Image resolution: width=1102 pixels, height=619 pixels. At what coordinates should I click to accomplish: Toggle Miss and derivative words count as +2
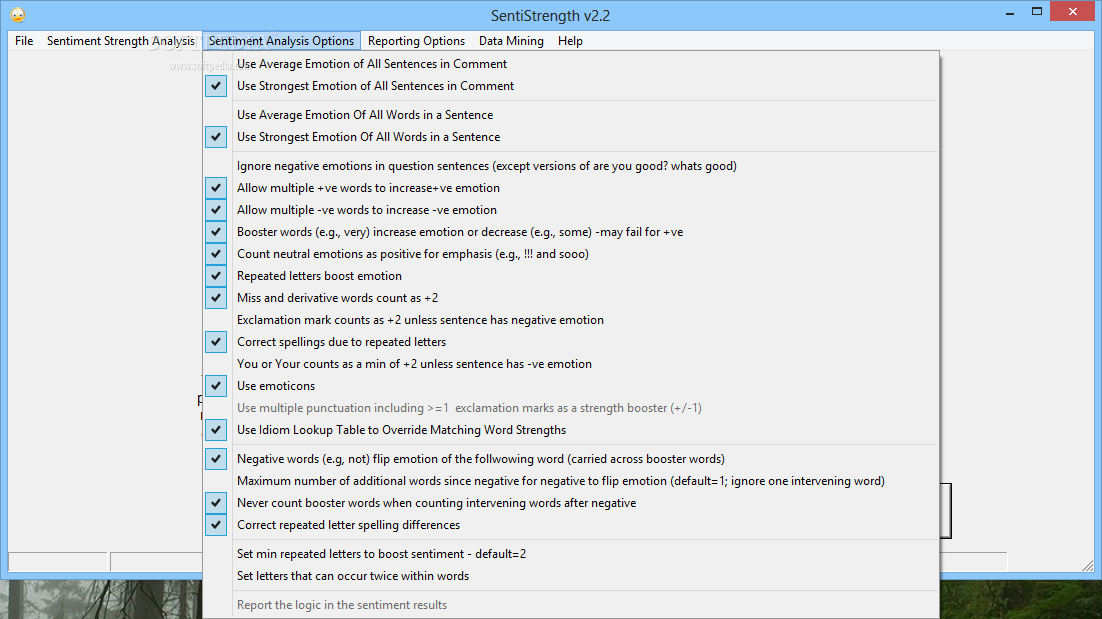[571, 298]
